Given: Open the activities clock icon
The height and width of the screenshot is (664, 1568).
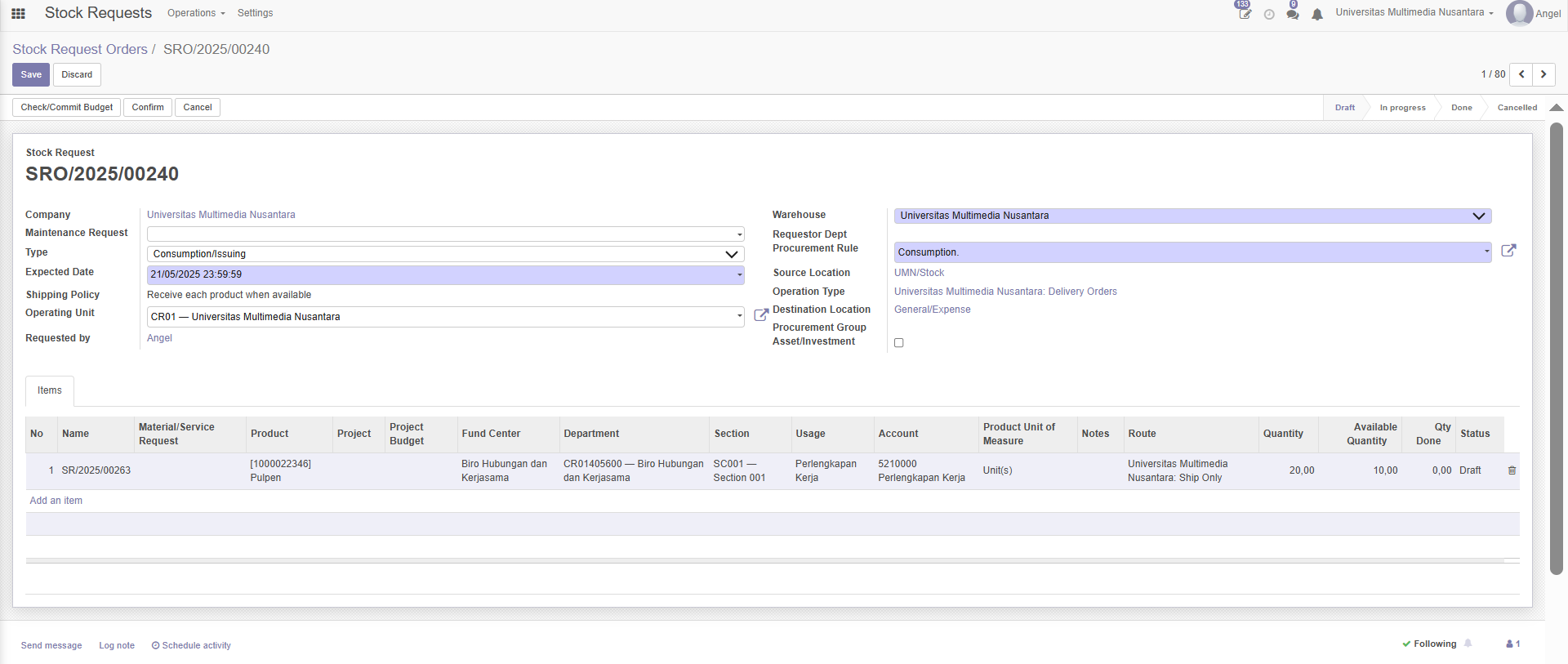Looking at the screenshot, I should point(1269,15).
